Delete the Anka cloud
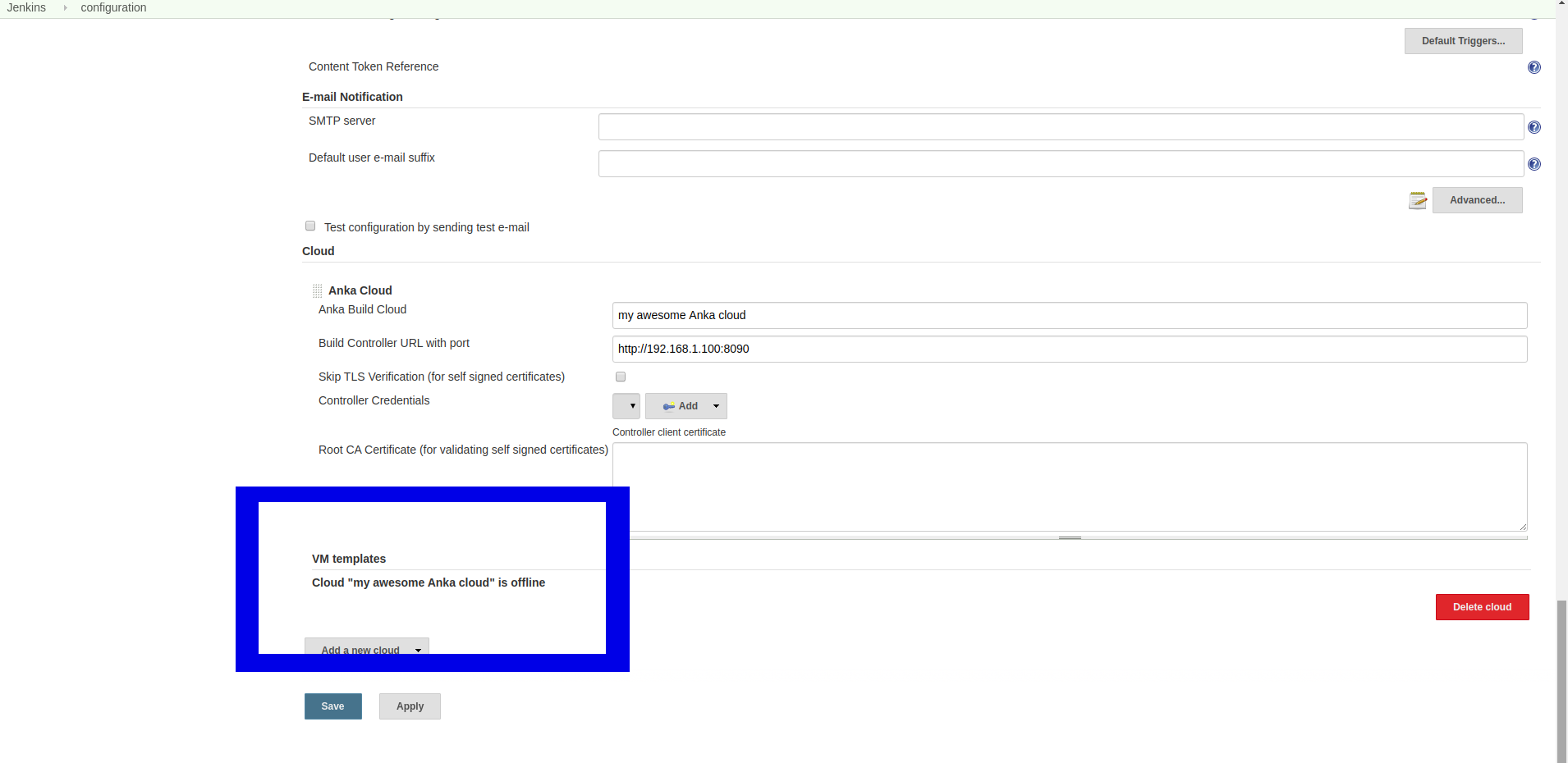Viewport: 1568px width, 763px height. click(1483, 607)
